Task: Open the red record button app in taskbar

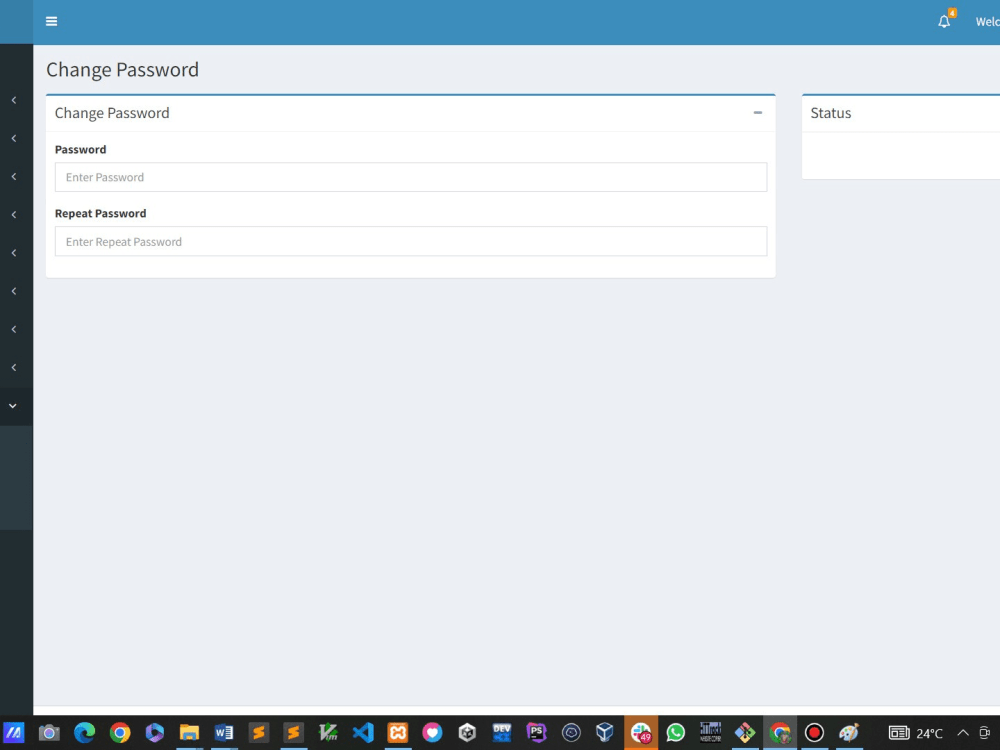Action: pyautogui.click(x=814, y=733)
